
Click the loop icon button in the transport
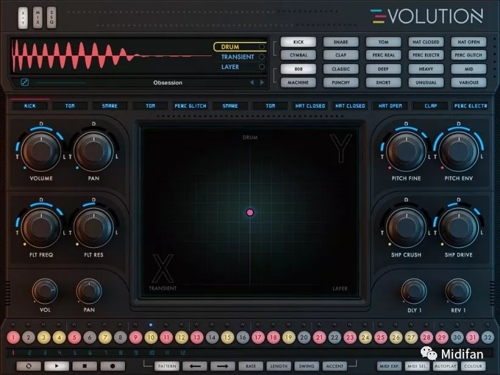(x=29, y=366)
